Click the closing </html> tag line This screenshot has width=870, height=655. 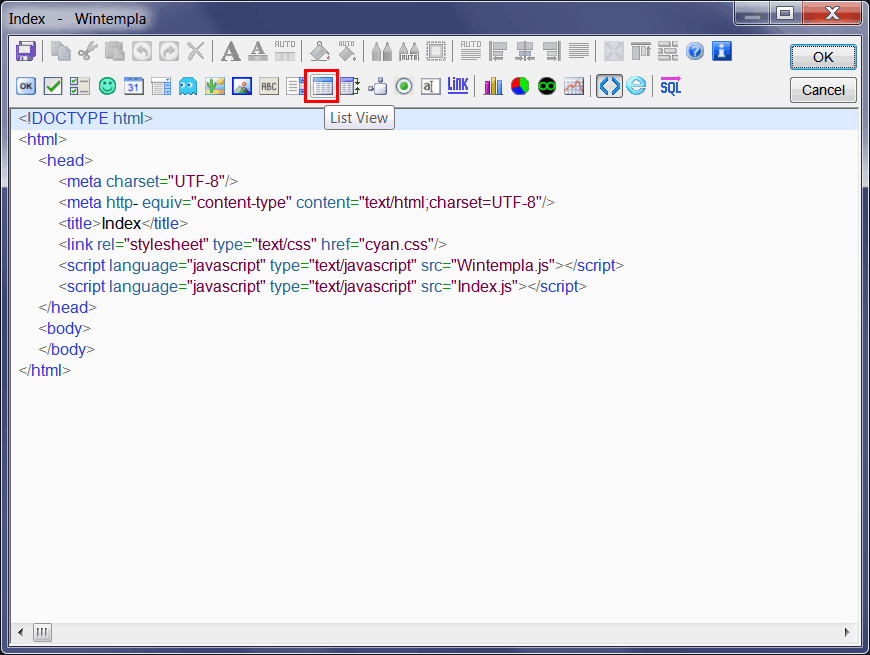tap(44, 370)
